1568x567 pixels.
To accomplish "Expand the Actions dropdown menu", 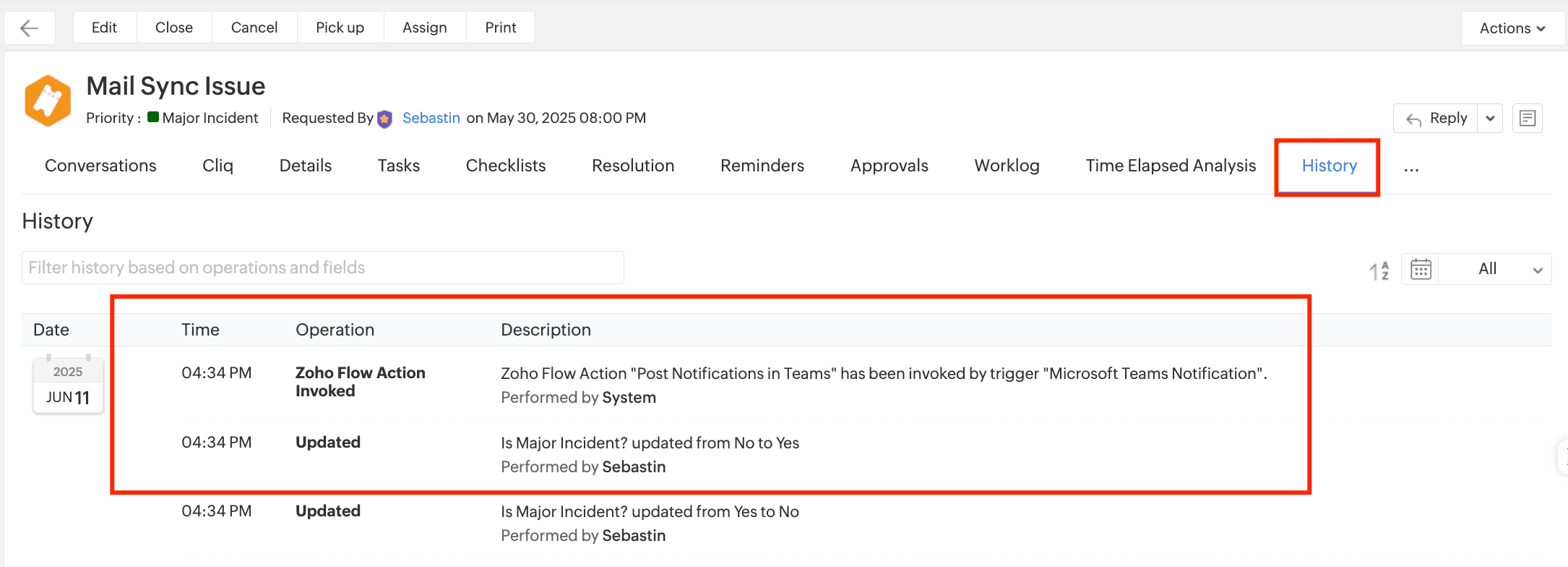I will [1512, 28].
